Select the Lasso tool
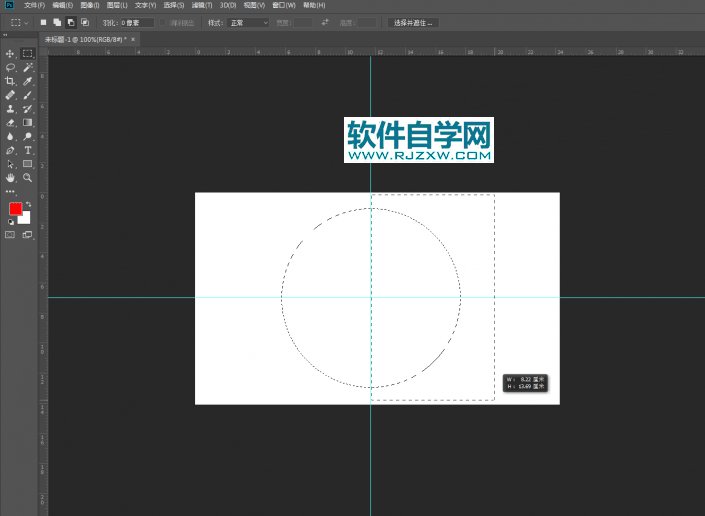This screenshot has height=516, width=705. (10, 67)
